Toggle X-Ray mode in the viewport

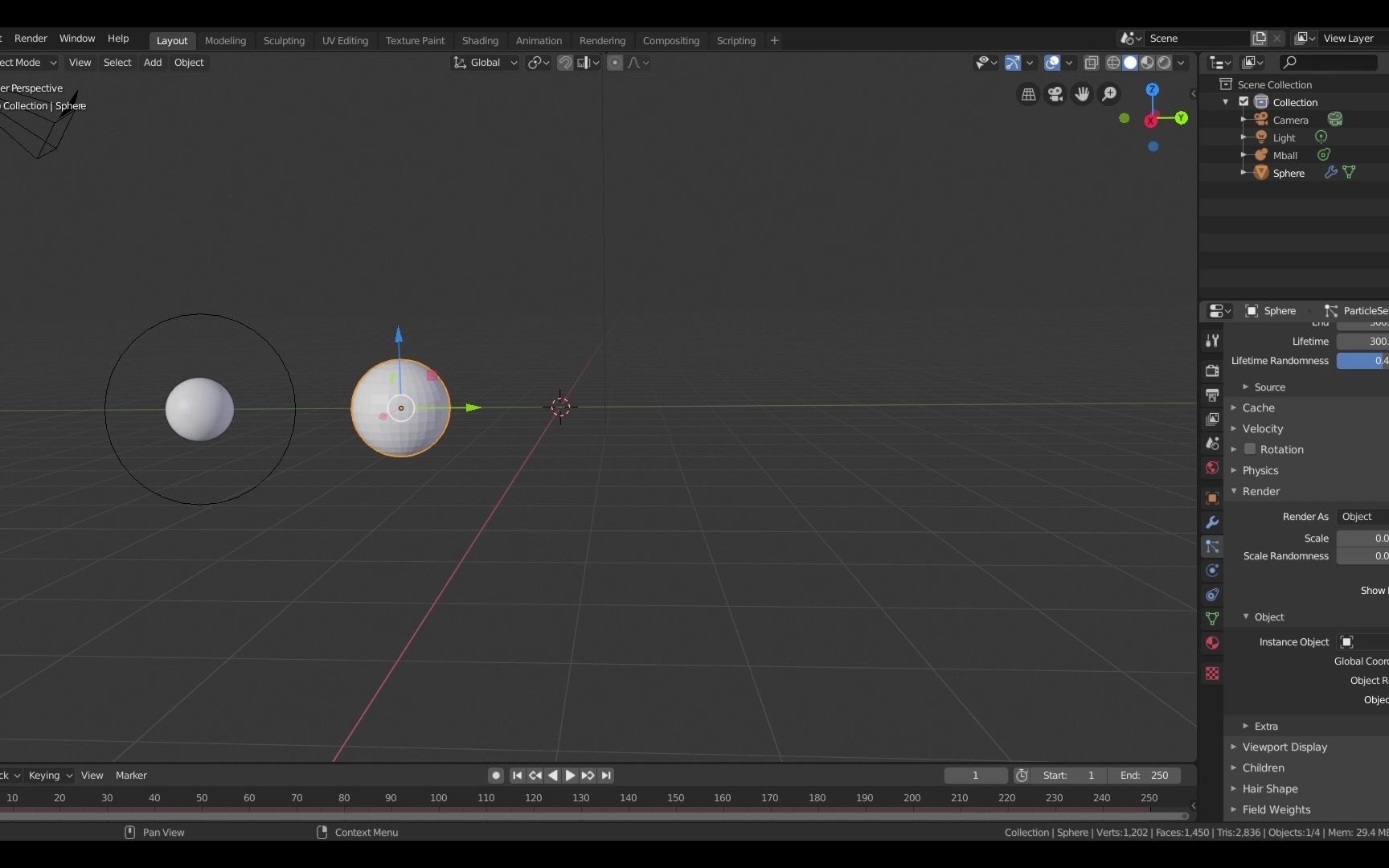tap(1091, 63)
